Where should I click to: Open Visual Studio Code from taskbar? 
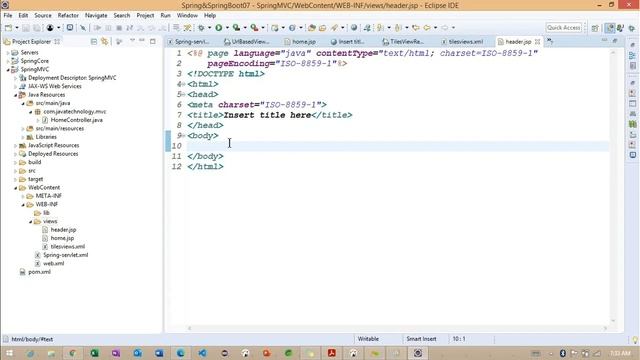(x=202, y=353)
